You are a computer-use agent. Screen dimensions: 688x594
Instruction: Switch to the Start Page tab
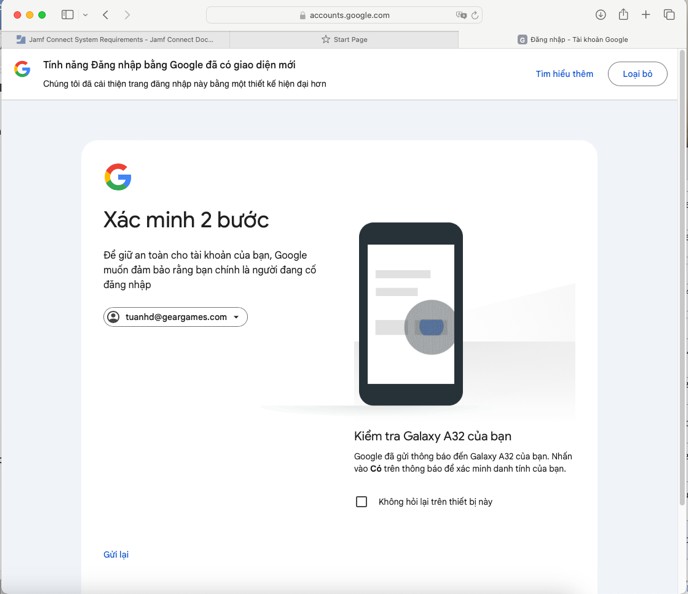(344, 39)
